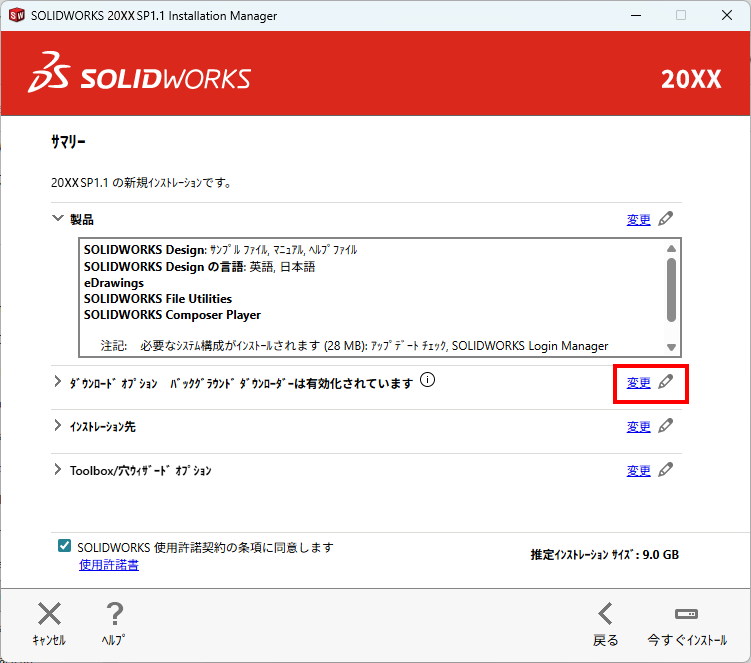Screen dimensions: 751x663
Task: Click the 変更 link for ダウンロード オプション
Action: coord(638,383)
